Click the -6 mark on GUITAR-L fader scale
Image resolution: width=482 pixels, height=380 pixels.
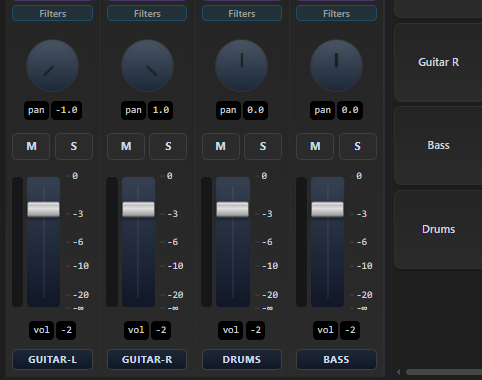click(78, 242)
